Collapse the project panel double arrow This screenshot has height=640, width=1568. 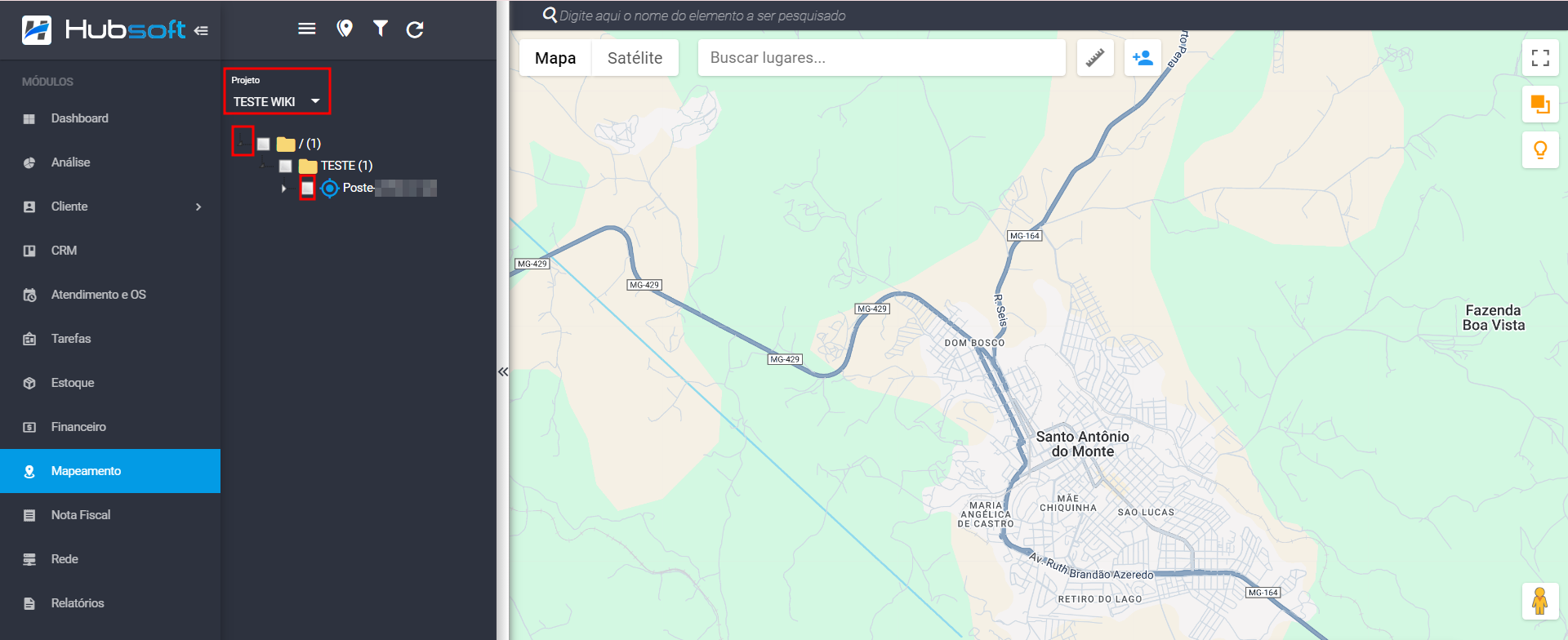tap(503, 371)
